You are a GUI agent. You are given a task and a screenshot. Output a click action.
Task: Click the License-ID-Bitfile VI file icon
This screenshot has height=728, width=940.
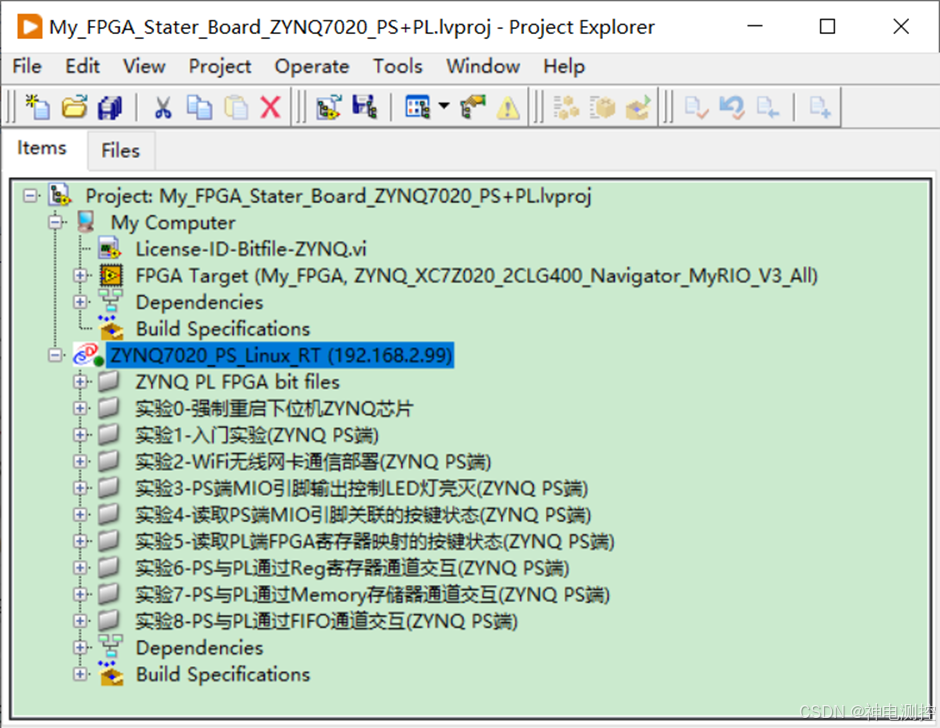pyautogui.click(x=110, y=249)
